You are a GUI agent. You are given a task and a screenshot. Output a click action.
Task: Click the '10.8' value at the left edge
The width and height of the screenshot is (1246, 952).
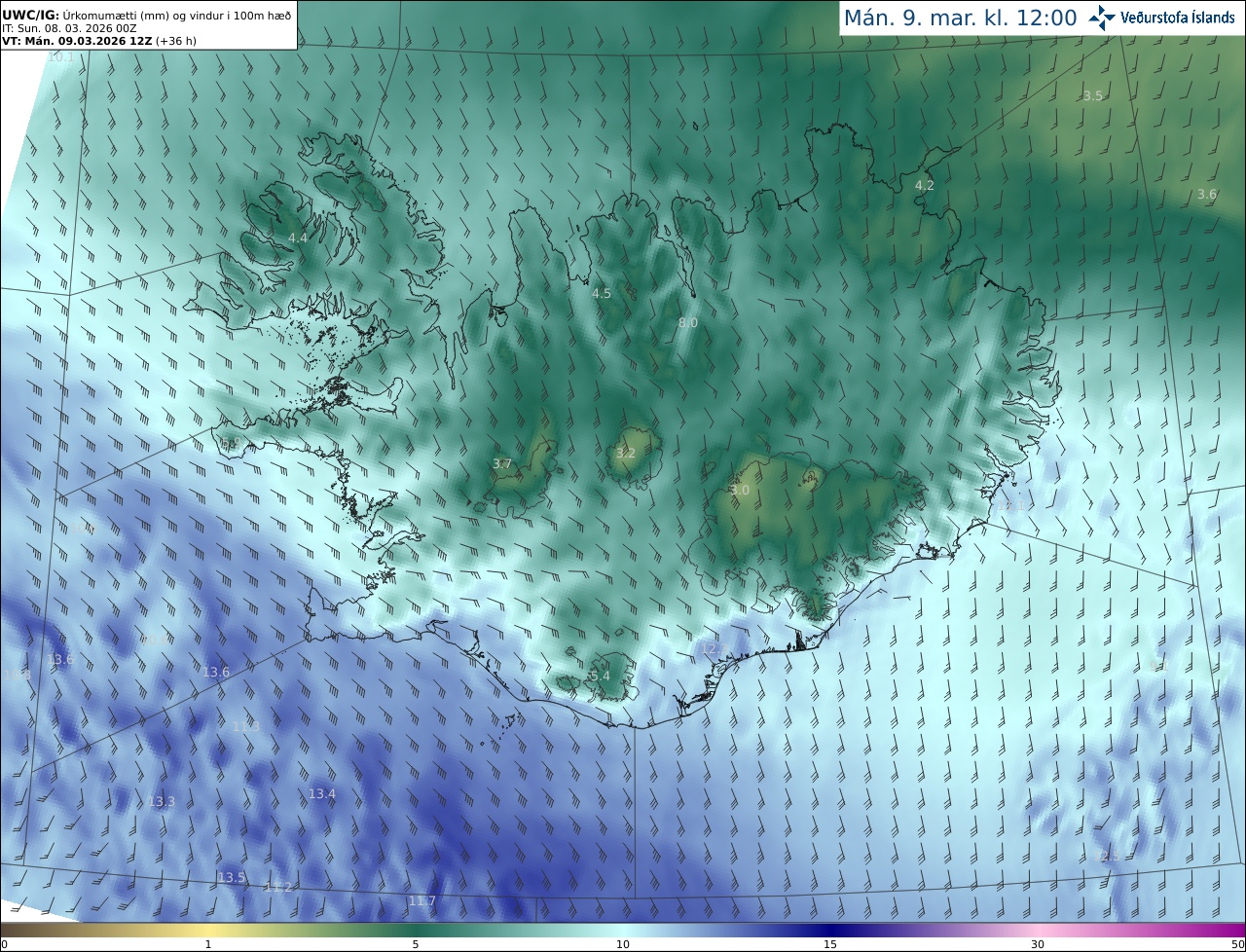[17, 675]
